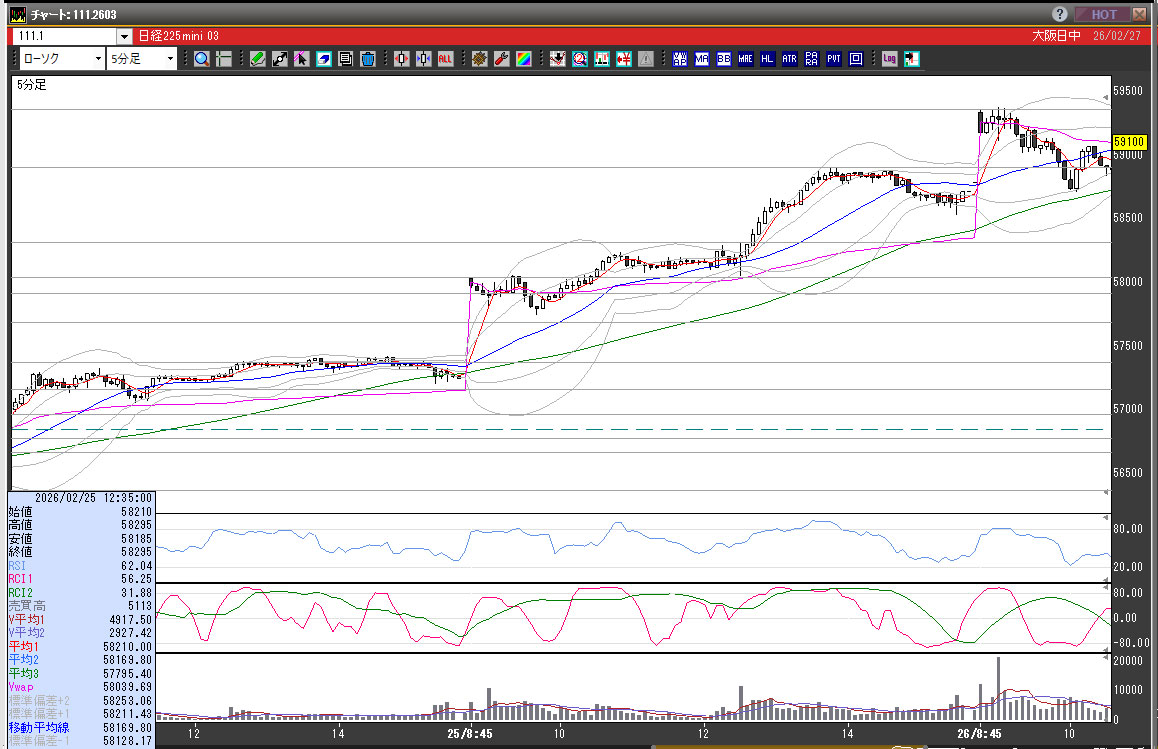1158x749 pixels.
Task: Click the magnifier zoom tool icon
Action: [202, 59]
